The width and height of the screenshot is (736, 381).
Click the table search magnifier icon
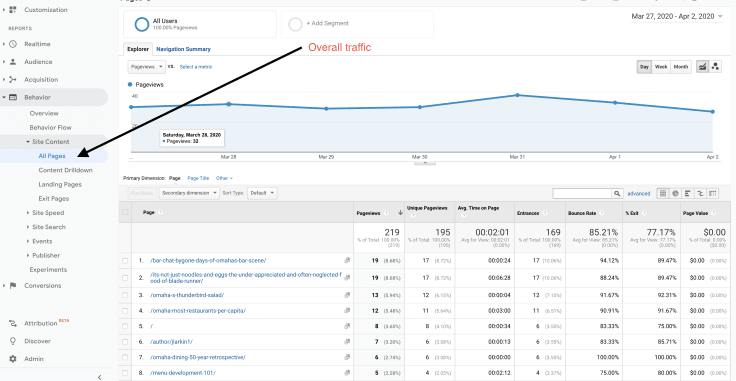tap(618, 193)
